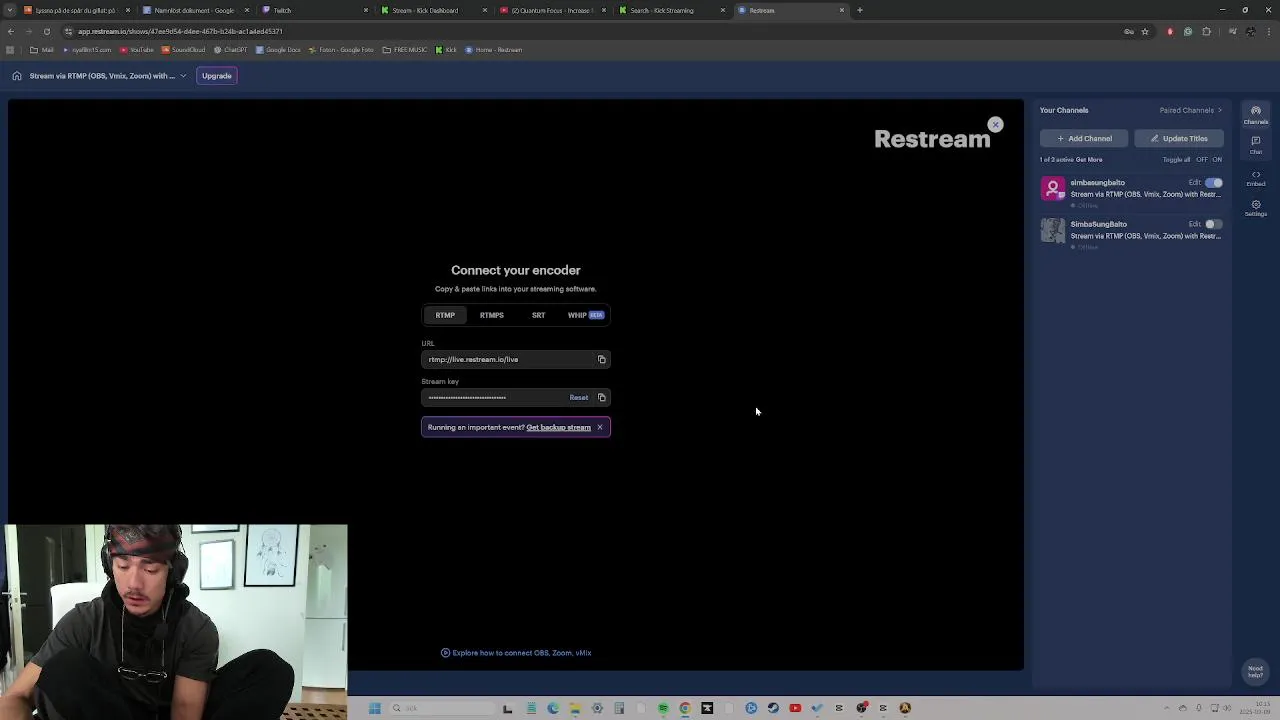Open the Channels panel icon in right sidebar
The image size is (1280, 720).
point(1256,115)
